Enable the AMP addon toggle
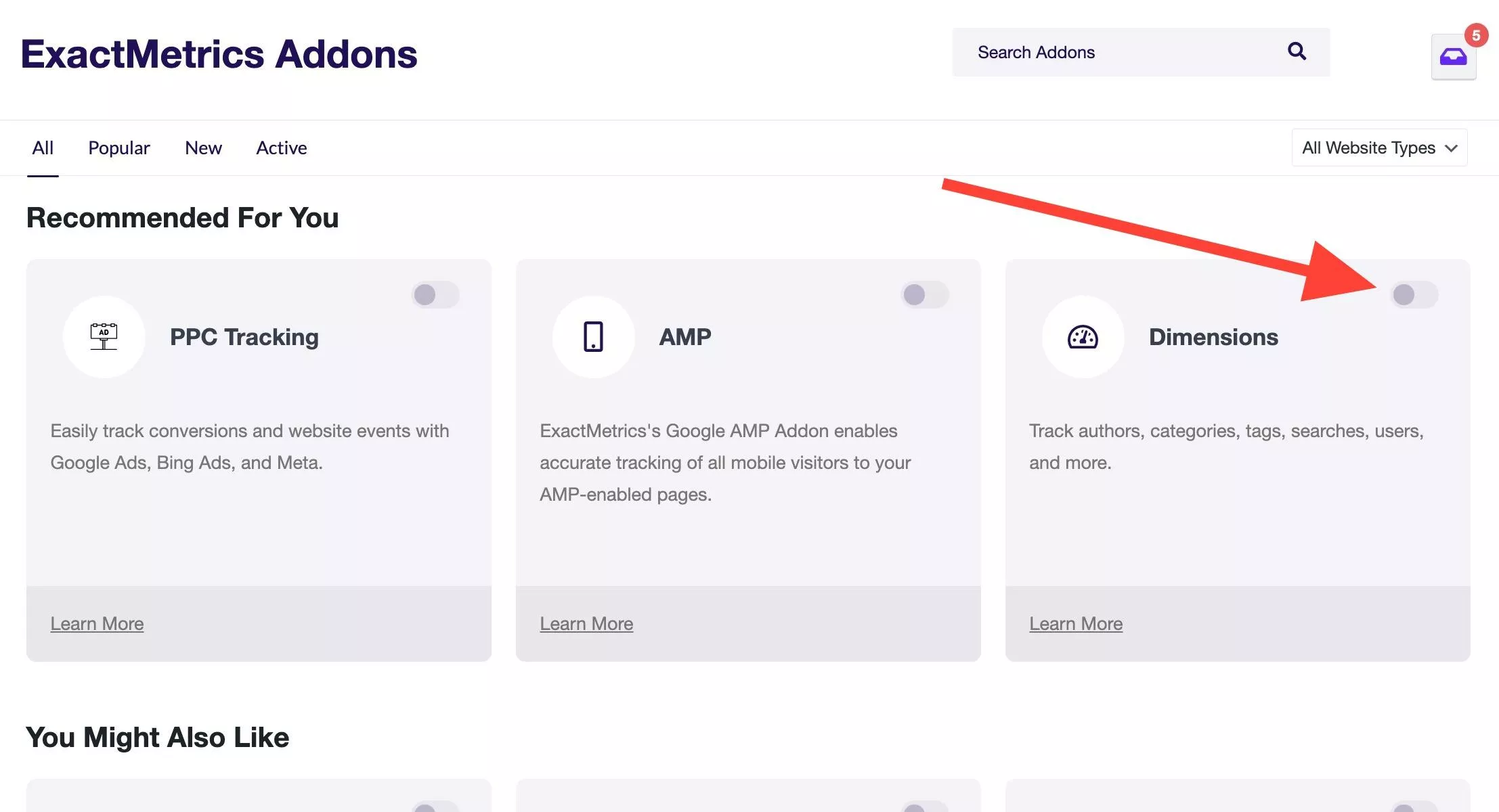 point(925,294)
